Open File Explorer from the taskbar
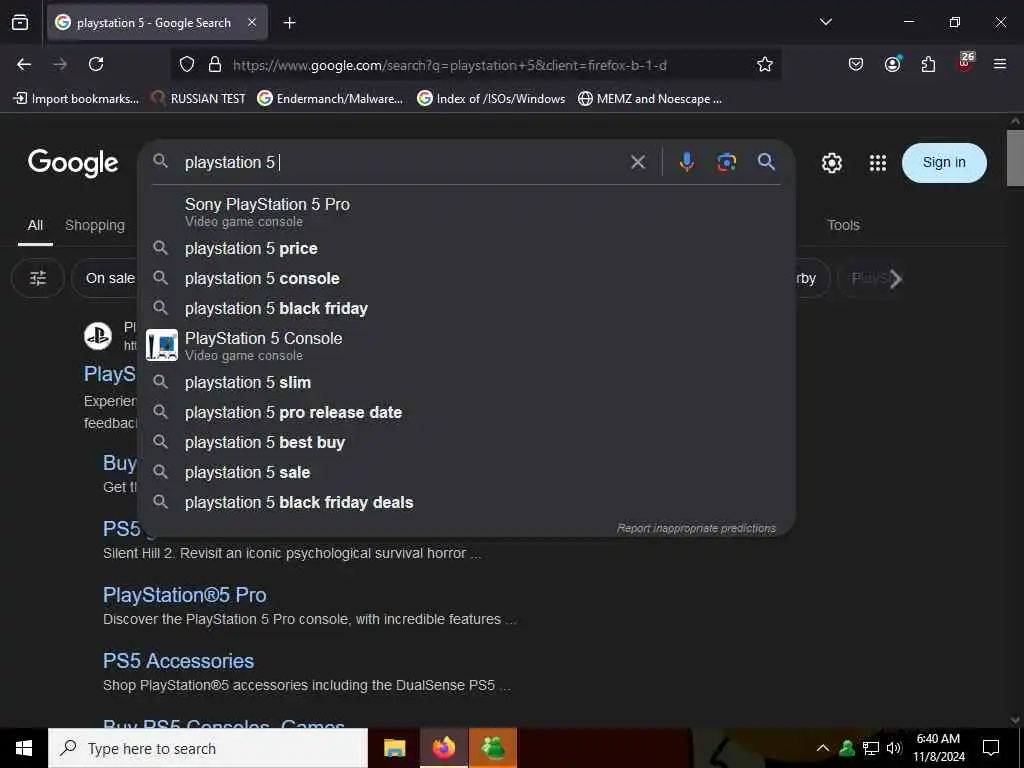Viewport: 1024px width, 768px height. click(x=394, y=748)
